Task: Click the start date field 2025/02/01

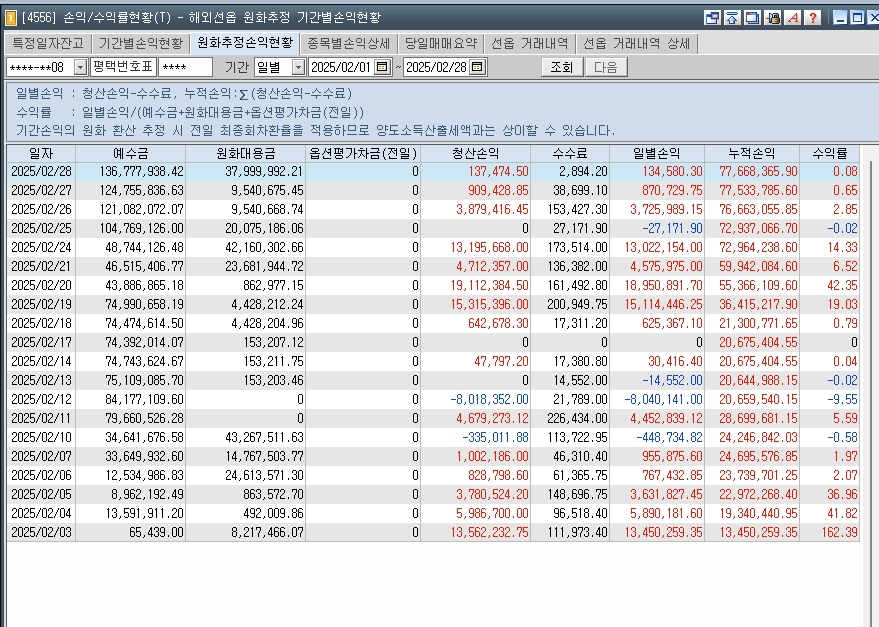Action: point(341,67)
